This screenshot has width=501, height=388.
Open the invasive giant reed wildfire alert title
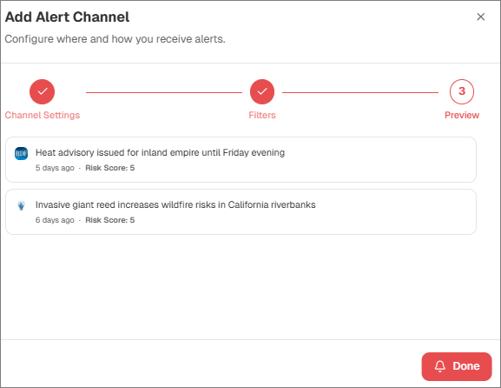[175, 205]
